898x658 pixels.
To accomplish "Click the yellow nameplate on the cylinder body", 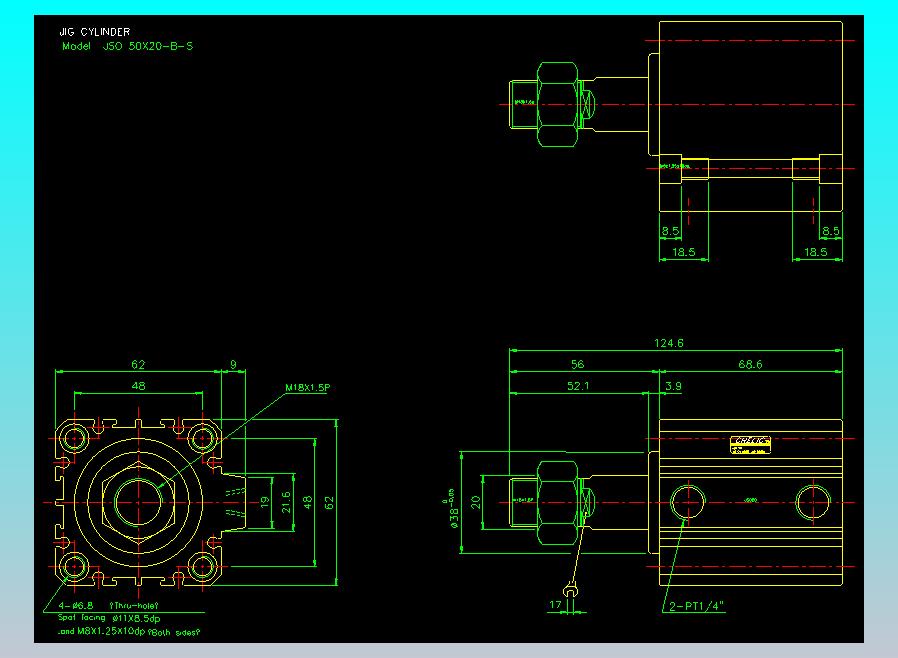I will (750, 445).
